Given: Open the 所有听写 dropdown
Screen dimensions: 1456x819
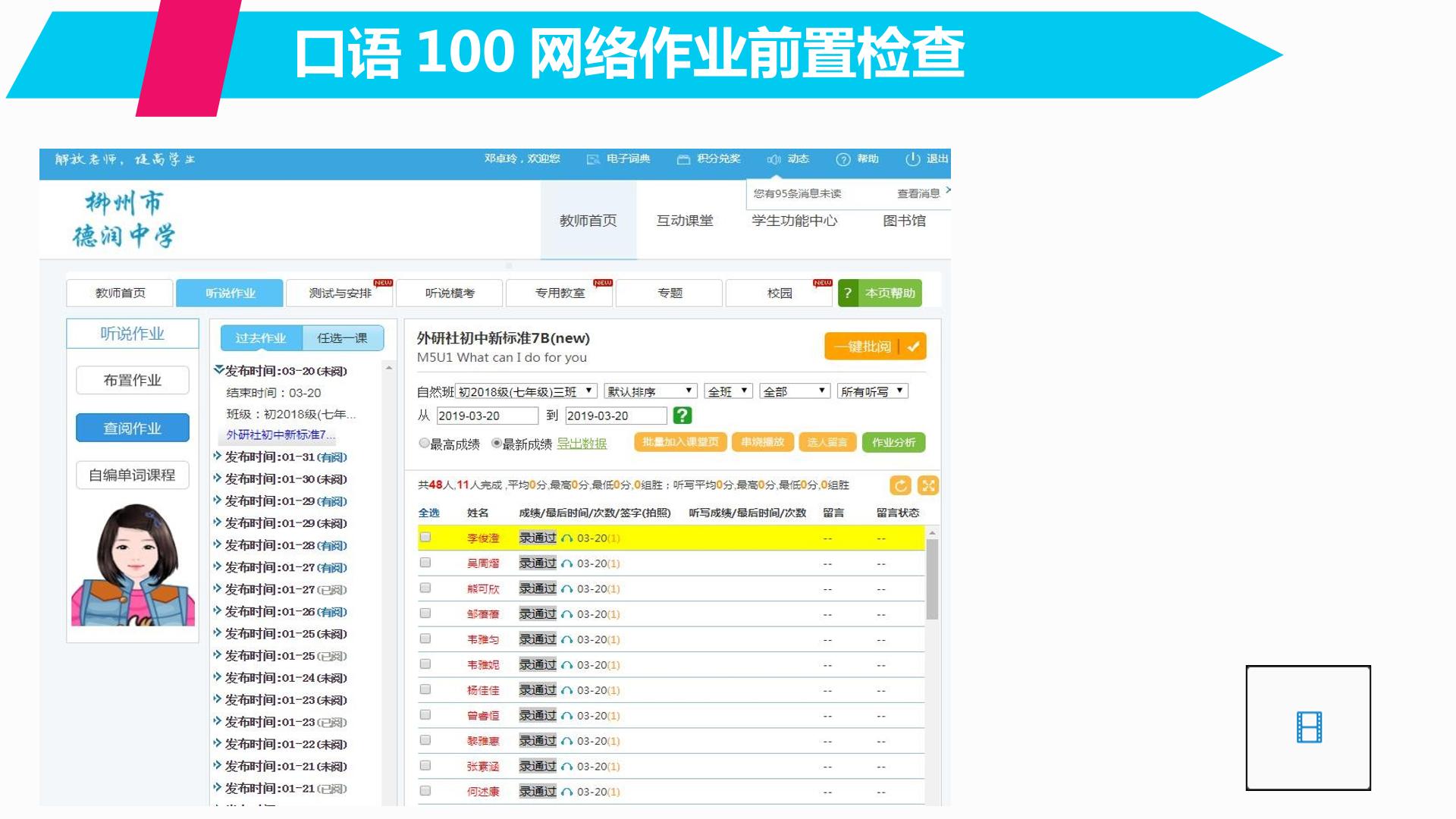Looking at the screenshot, I should click(872, 391).
